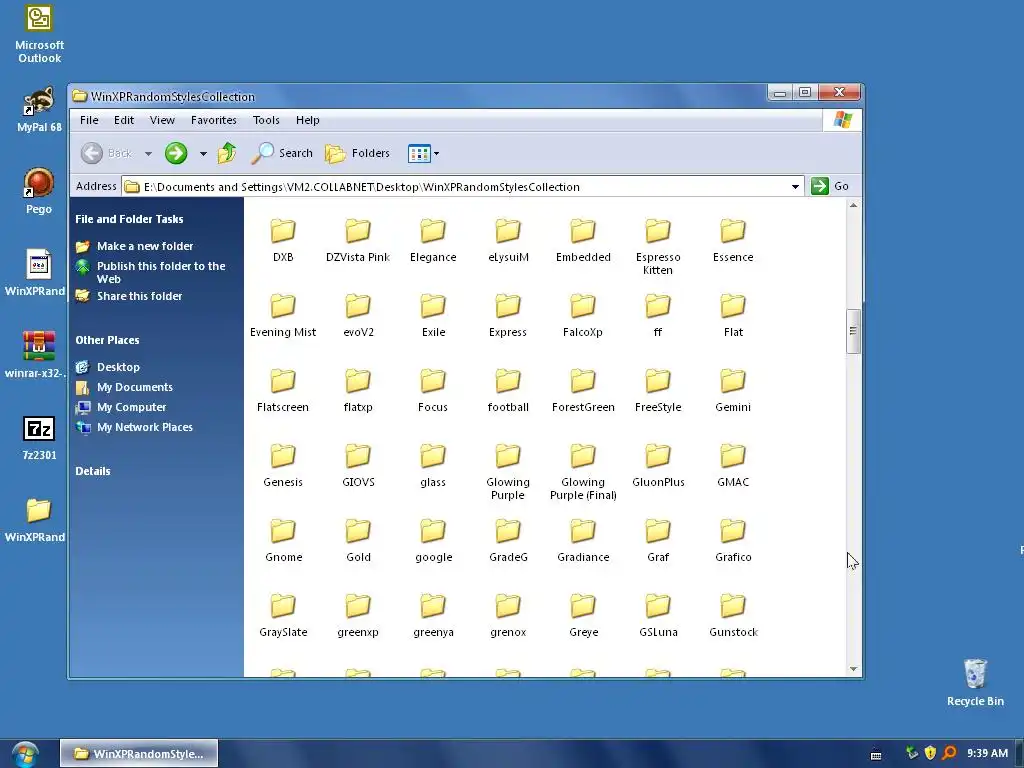Open the Edit menu
Screen dimensions: 1024x768
[x=123, y=120]
